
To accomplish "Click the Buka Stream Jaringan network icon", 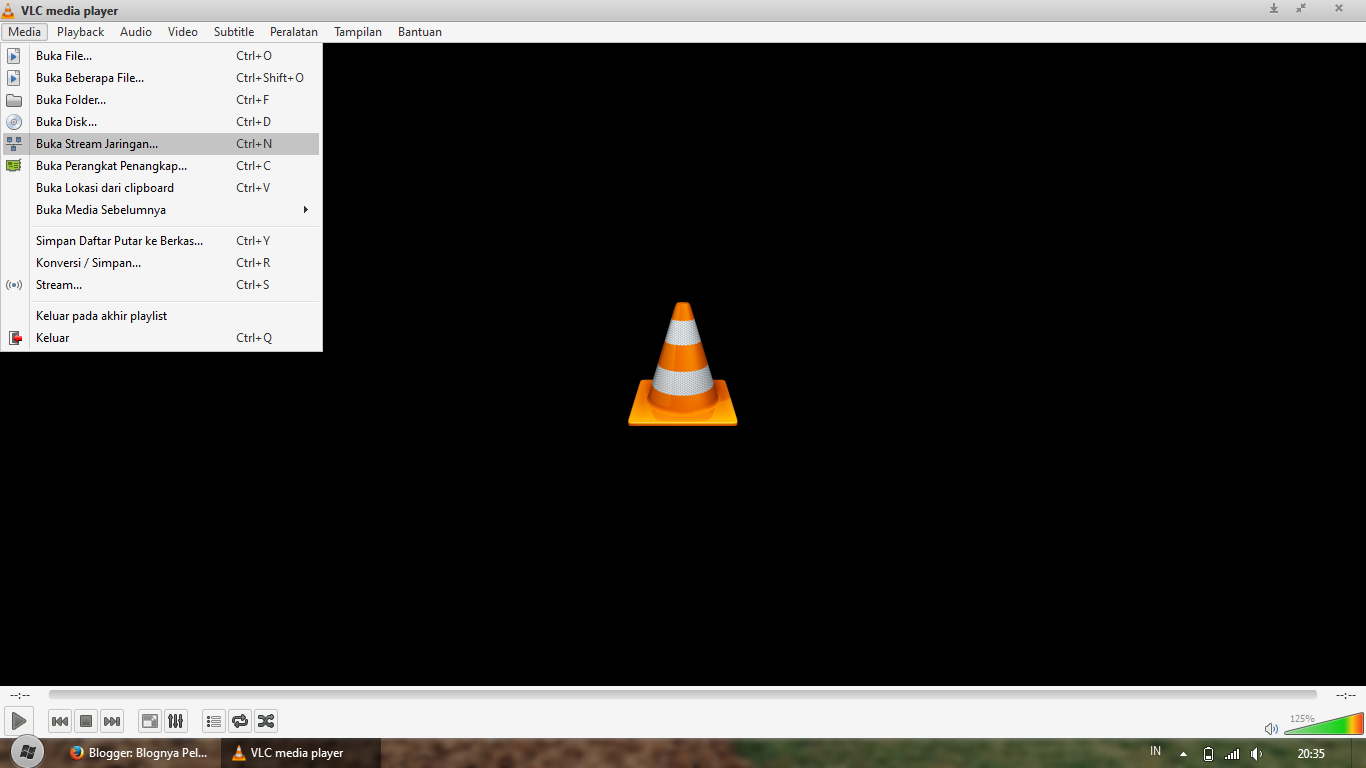I will click(14, 143).
